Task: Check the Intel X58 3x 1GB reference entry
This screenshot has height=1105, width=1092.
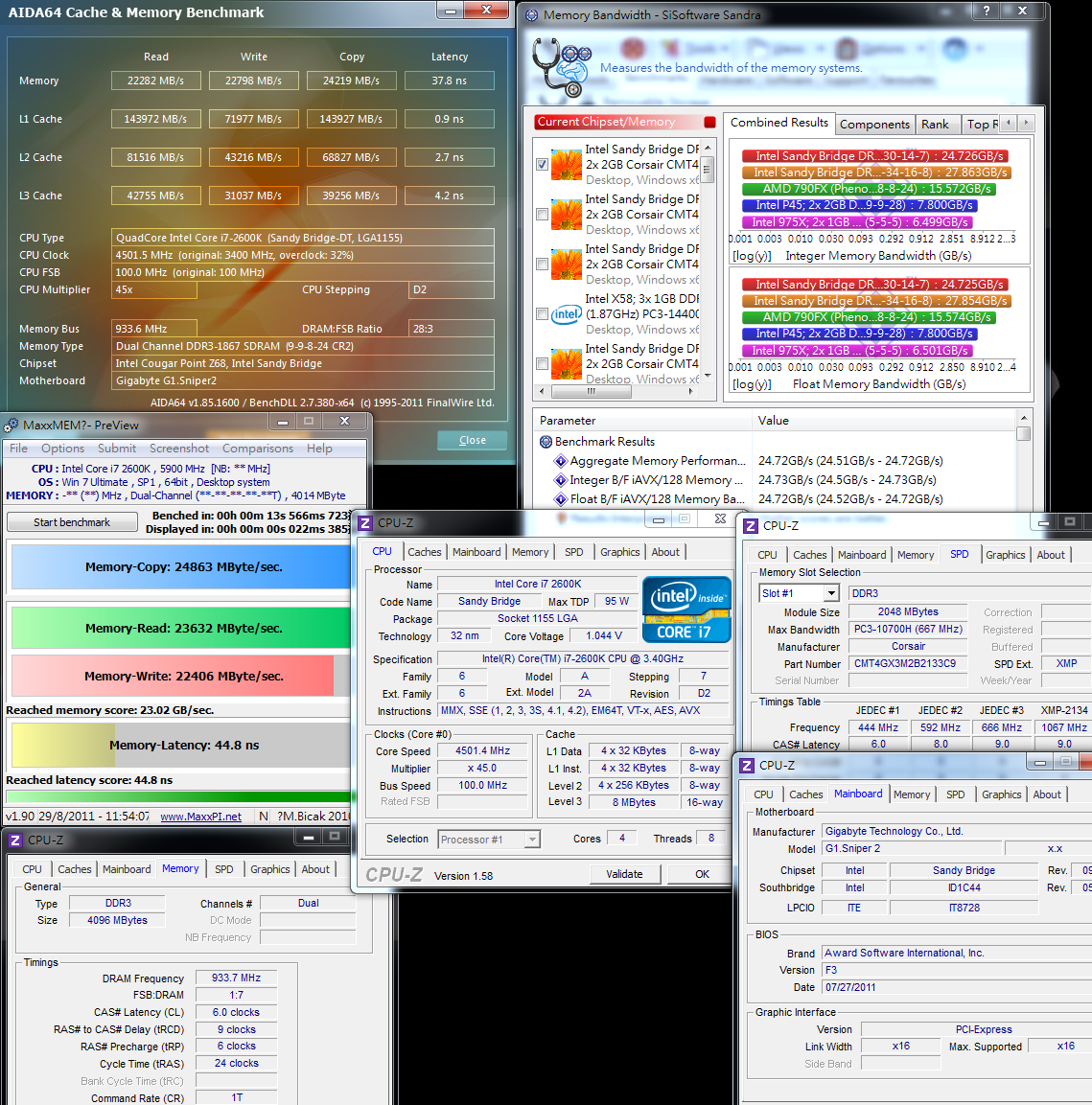Action: pyautogui.click(x=542, y=313)
